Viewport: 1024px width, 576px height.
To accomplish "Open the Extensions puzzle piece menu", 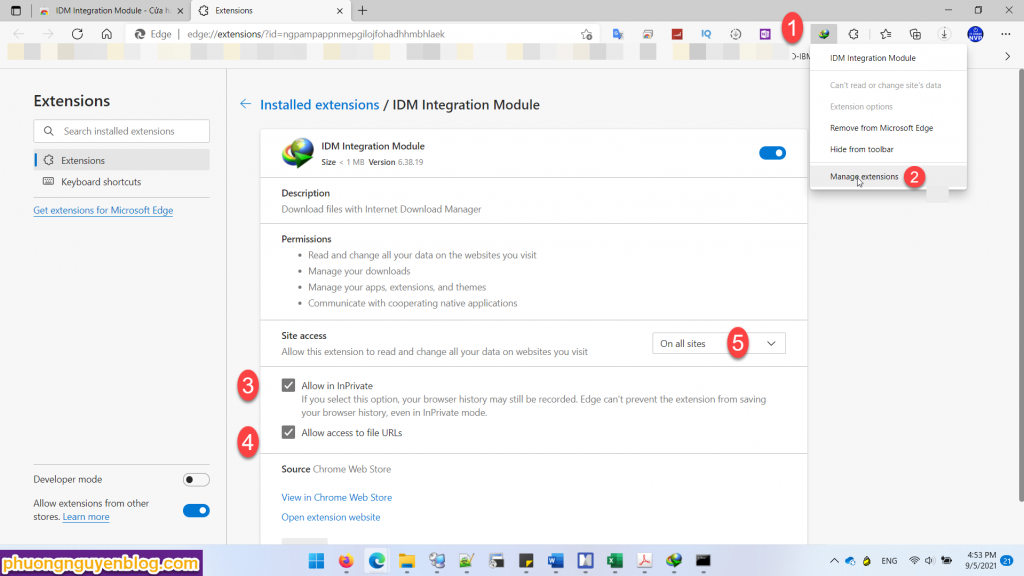I will tap(854, 34).
